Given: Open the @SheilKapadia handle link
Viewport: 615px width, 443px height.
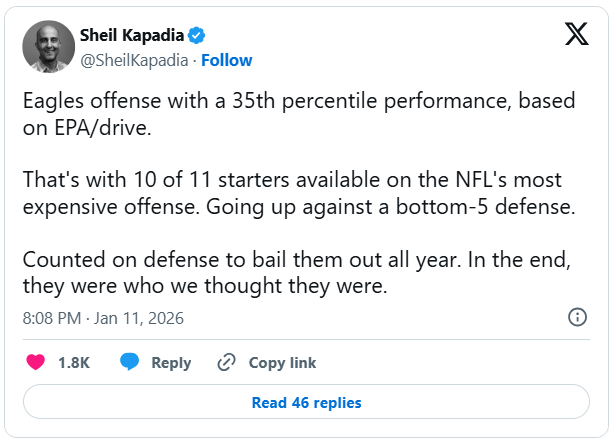Looking at the screenshot, I should pos(135,60).
